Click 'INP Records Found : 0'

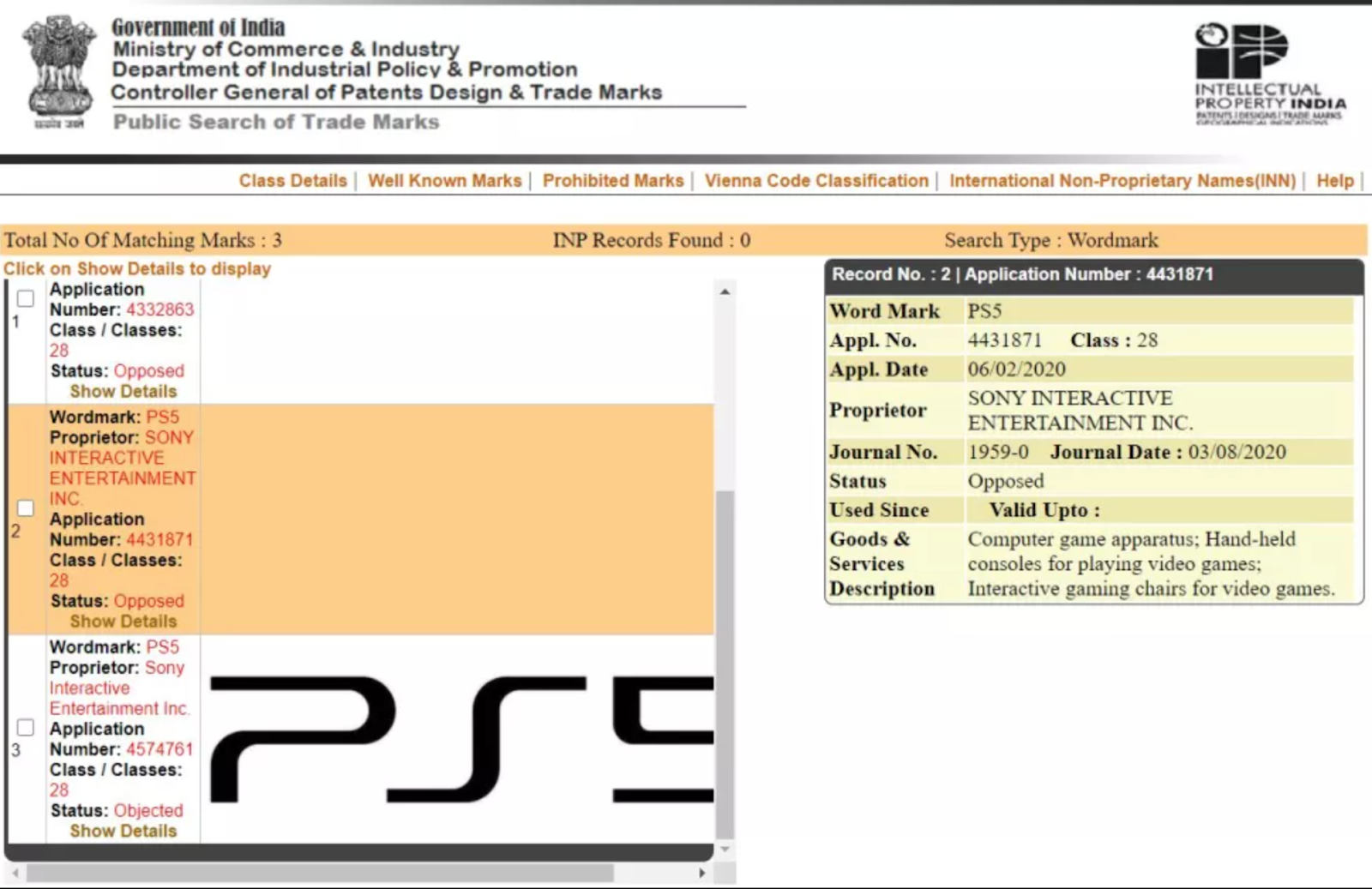(x=652, y=240)
